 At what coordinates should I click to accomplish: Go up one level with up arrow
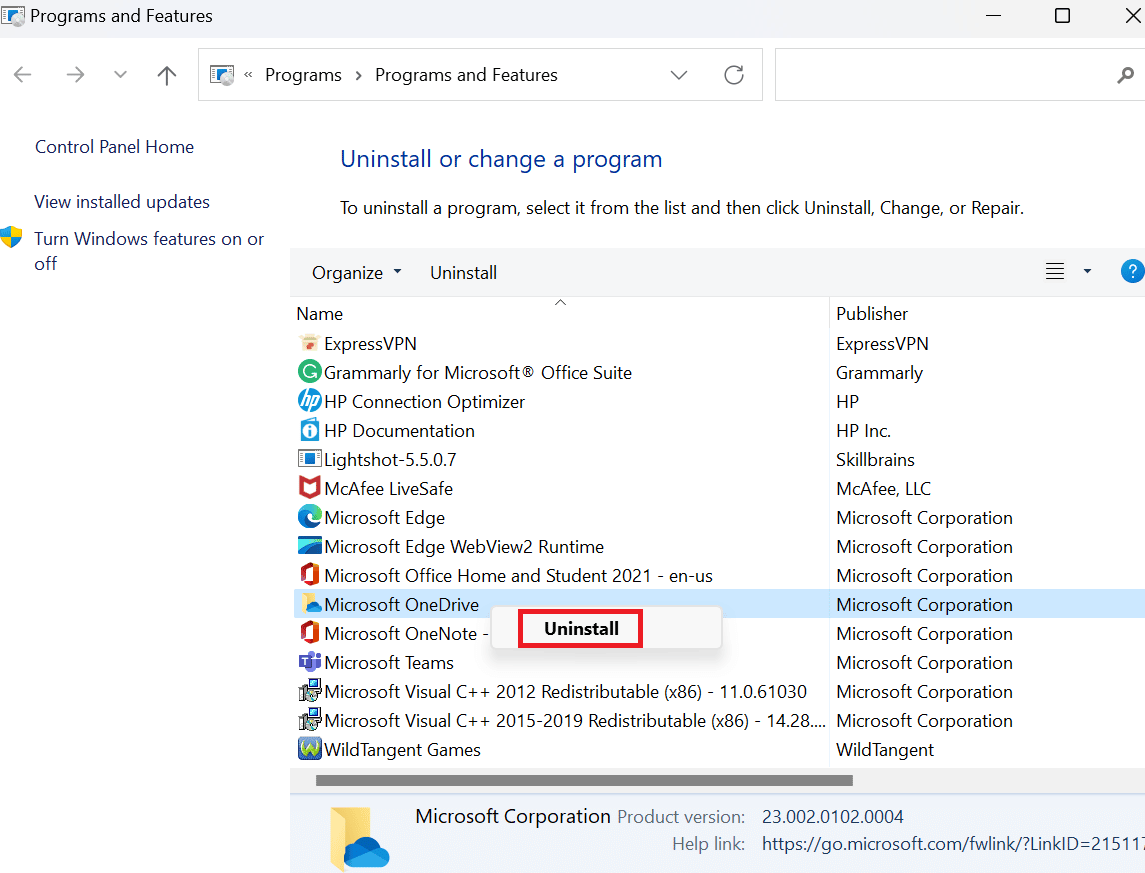pos(166,74)
